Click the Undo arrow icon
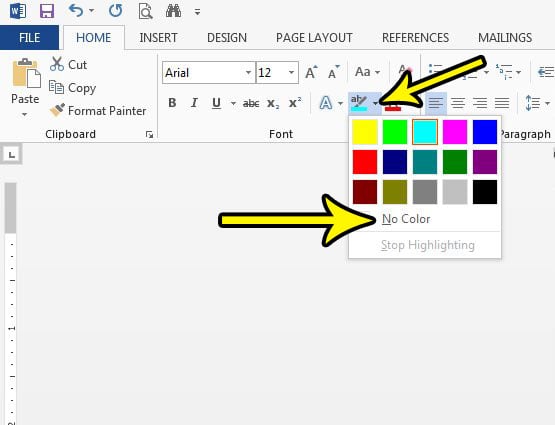The image size is (555, 425). click(x=76, y=11)
